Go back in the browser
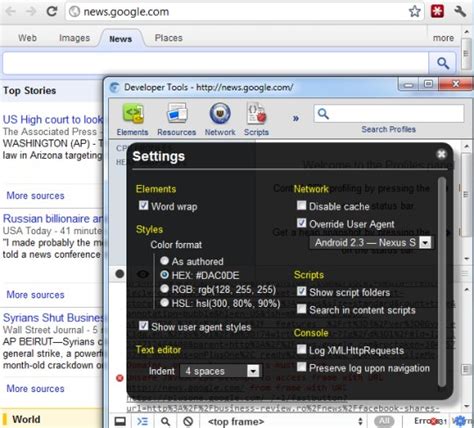This screenshot has height=428, width=474. tap(11, 11)
